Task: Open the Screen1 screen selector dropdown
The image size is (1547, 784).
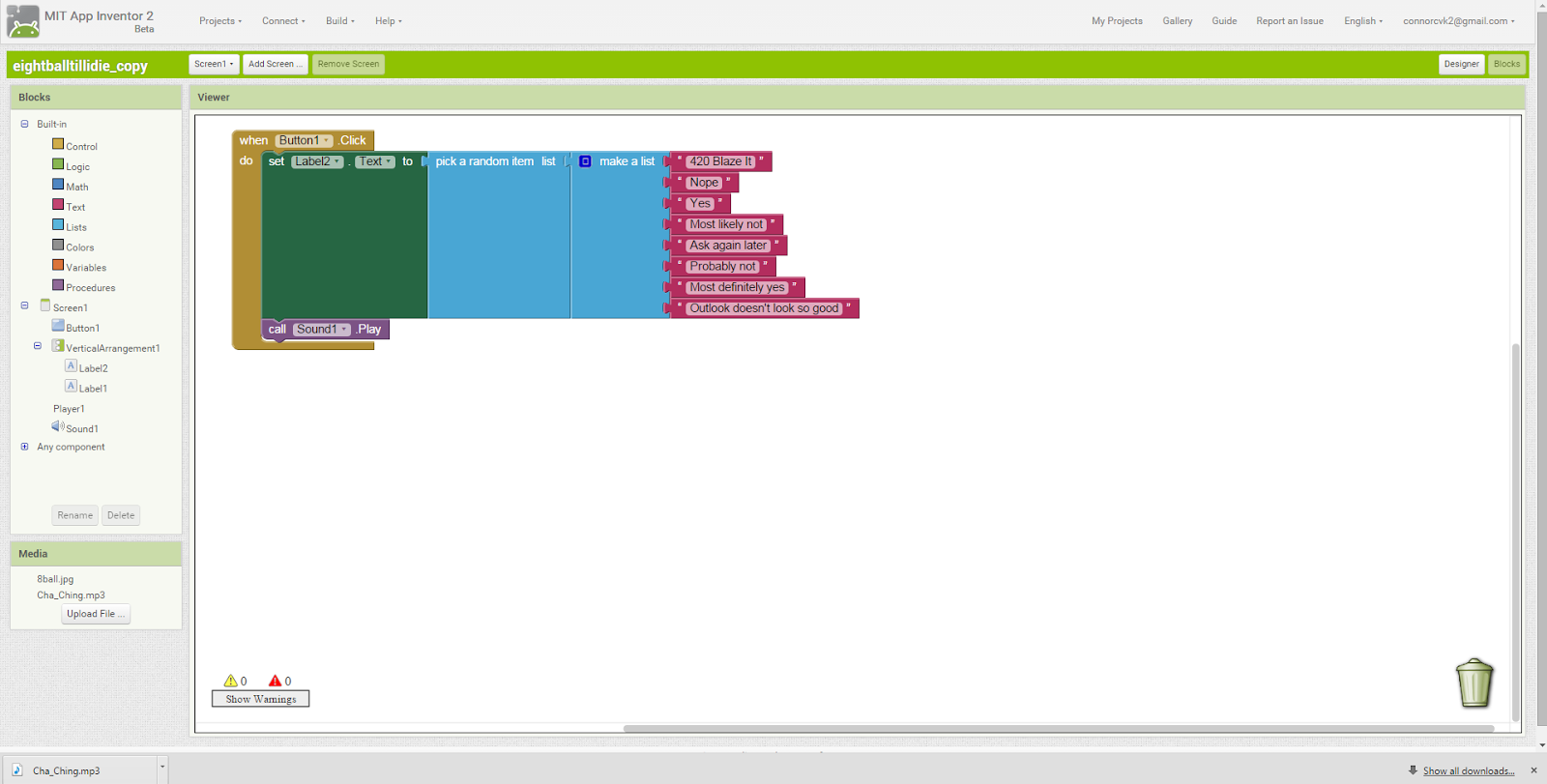Action: pyautogui.click(x=214, y=64)
